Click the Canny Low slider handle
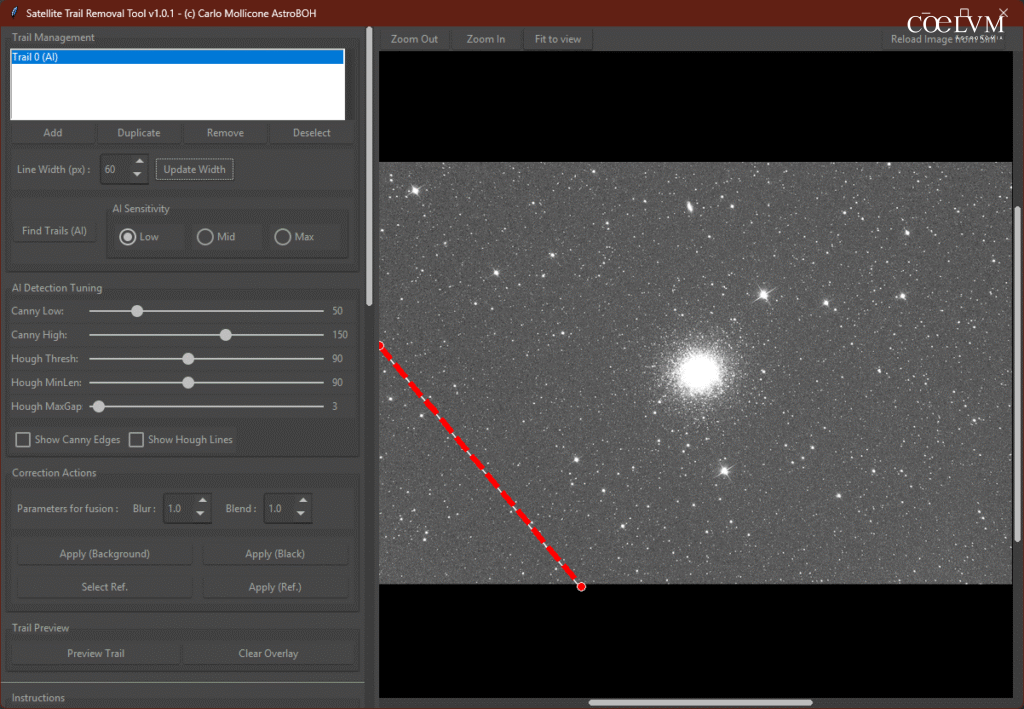 [x=137, y=311]
